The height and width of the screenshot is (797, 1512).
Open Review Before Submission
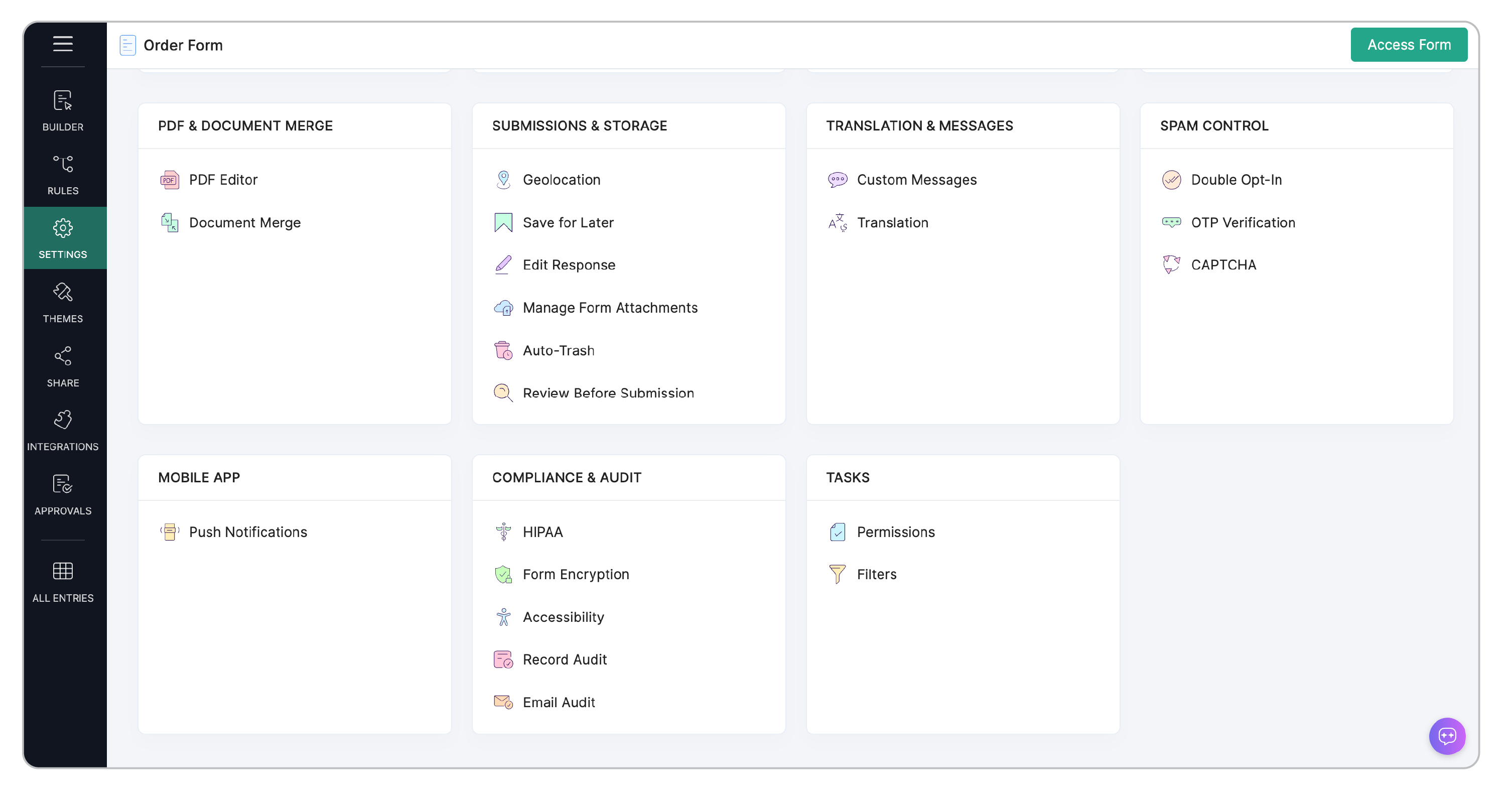(x=608, y=392)
